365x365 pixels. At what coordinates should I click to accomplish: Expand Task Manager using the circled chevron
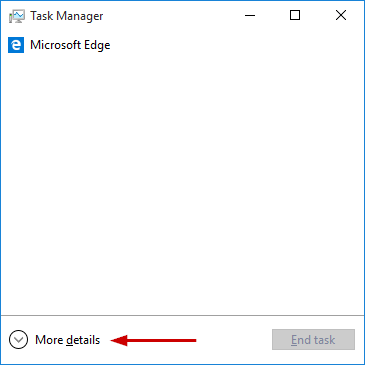[18, 340]
